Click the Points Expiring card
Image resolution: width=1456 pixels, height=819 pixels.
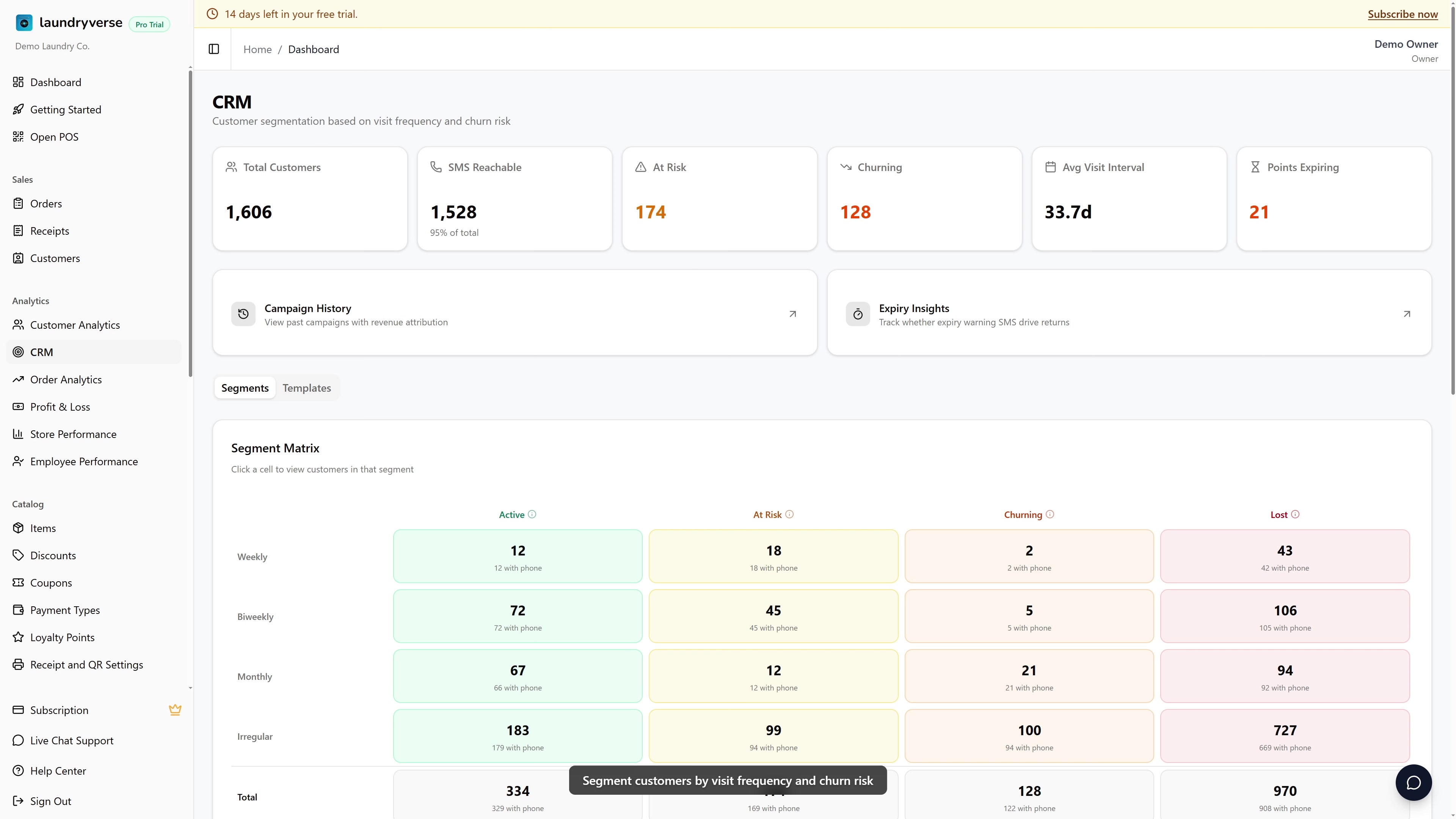(x=1334, y=198)
